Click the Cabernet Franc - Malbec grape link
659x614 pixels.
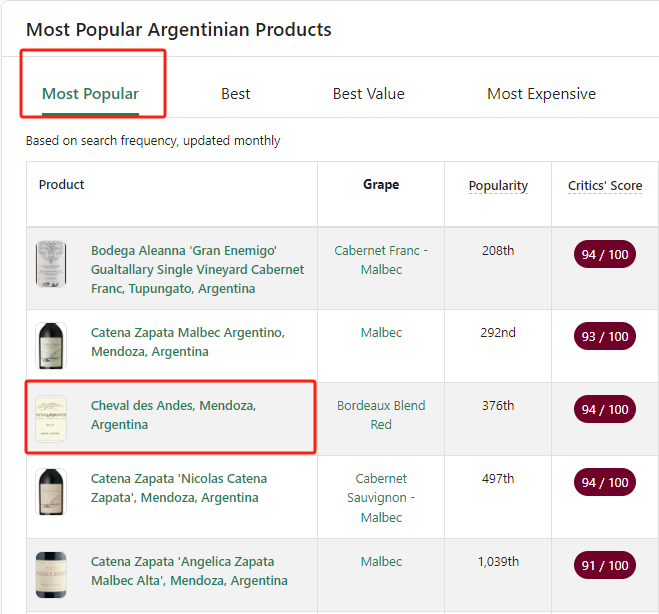tap(380, 260)
